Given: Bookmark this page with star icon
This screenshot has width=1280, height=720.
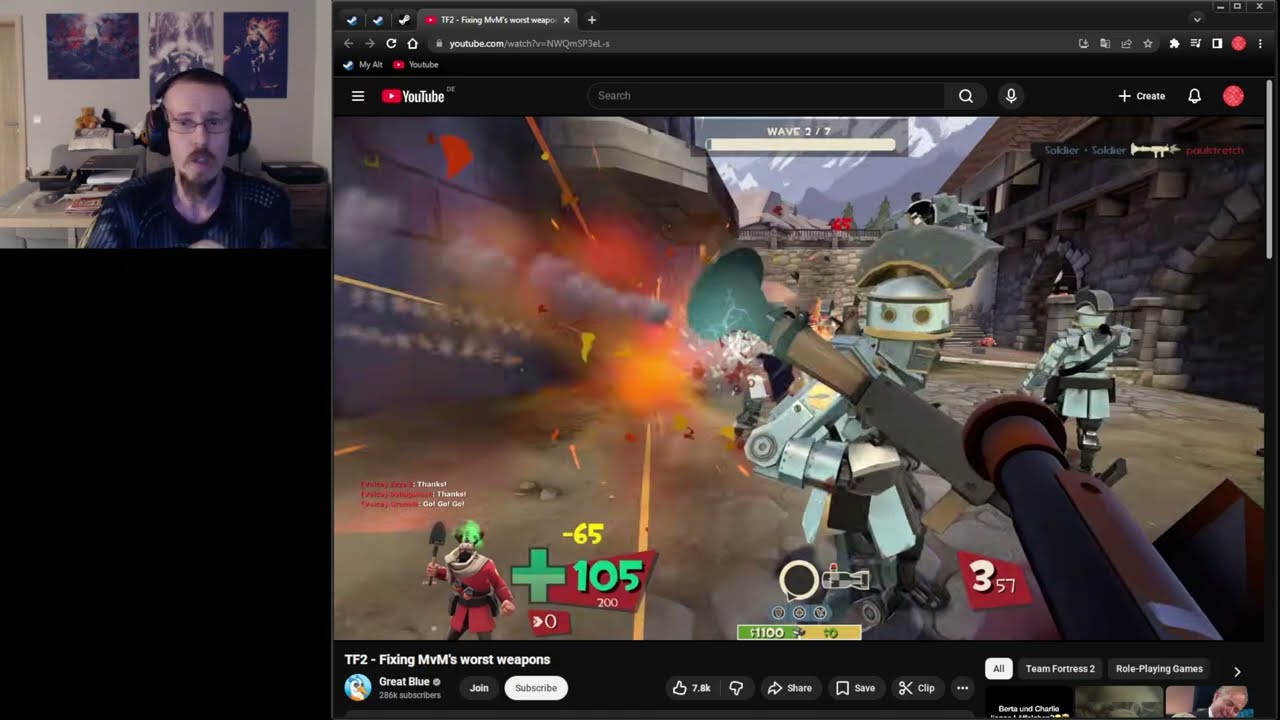Looking at the screenshot, I should click(x=1148, y=44).
